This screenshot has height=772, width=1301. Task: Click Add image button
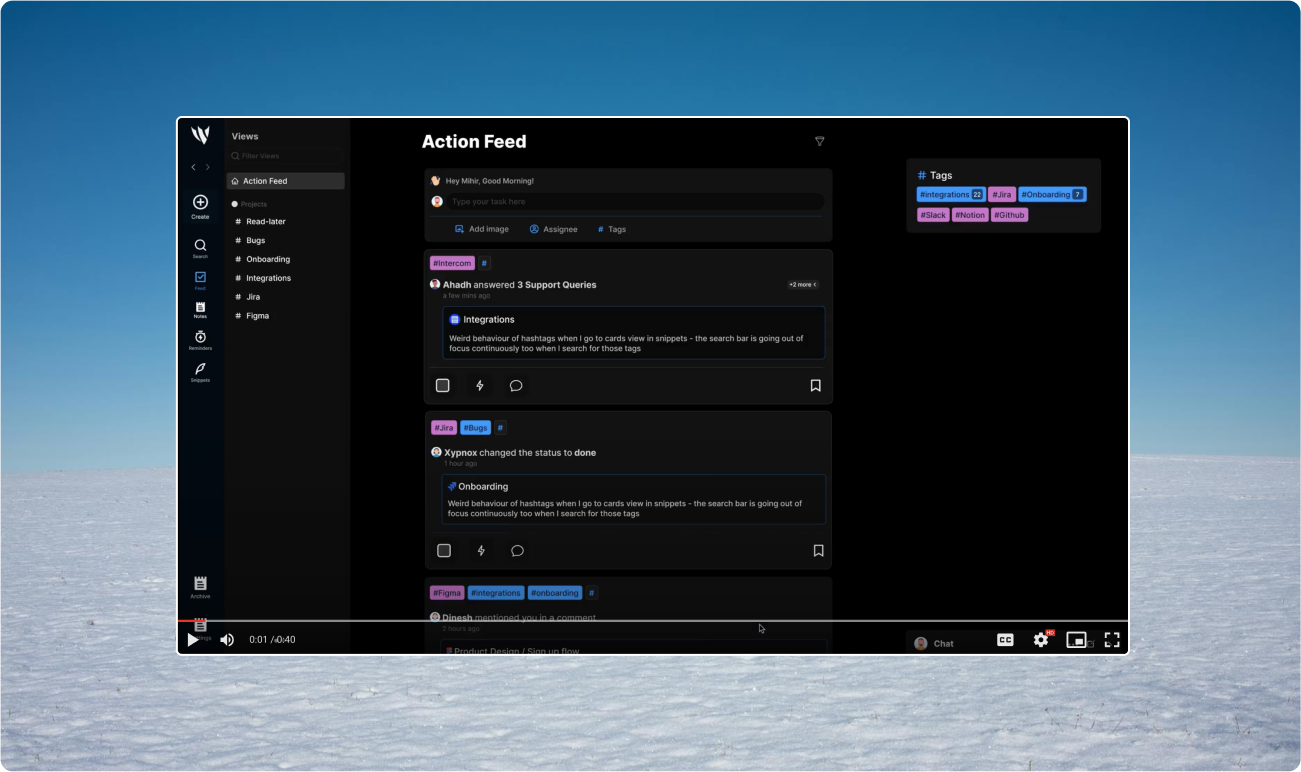(482, 229)
